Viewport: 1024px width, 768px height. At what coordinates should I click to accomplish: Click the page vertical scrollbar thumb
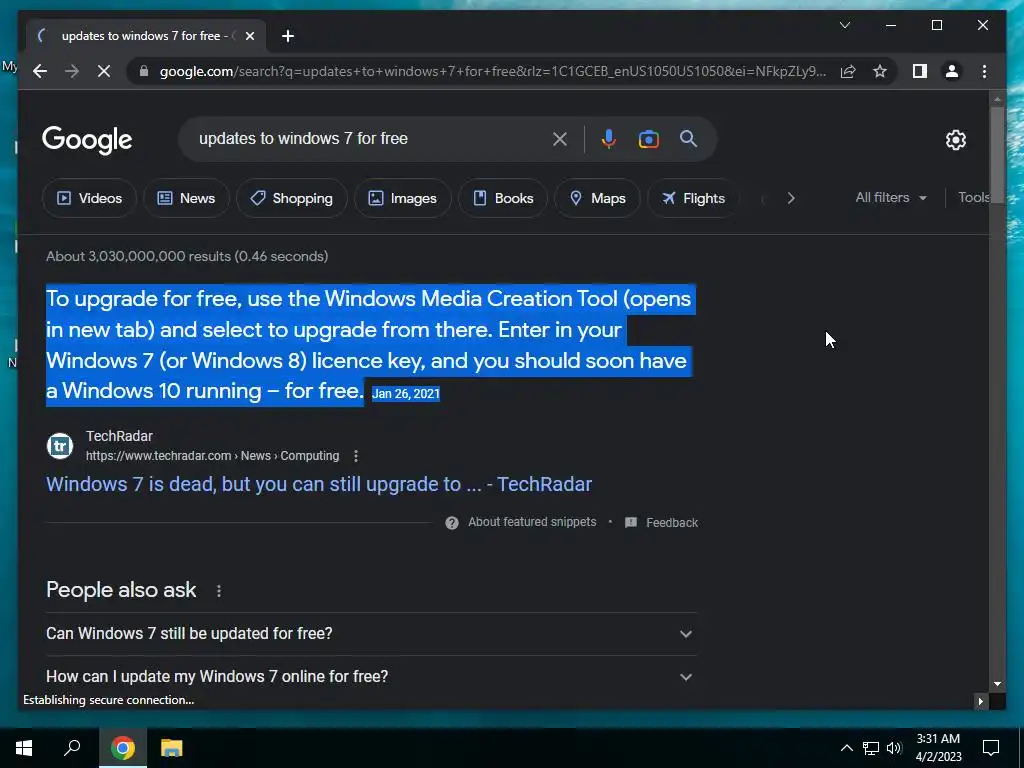[x=997, y=155]
